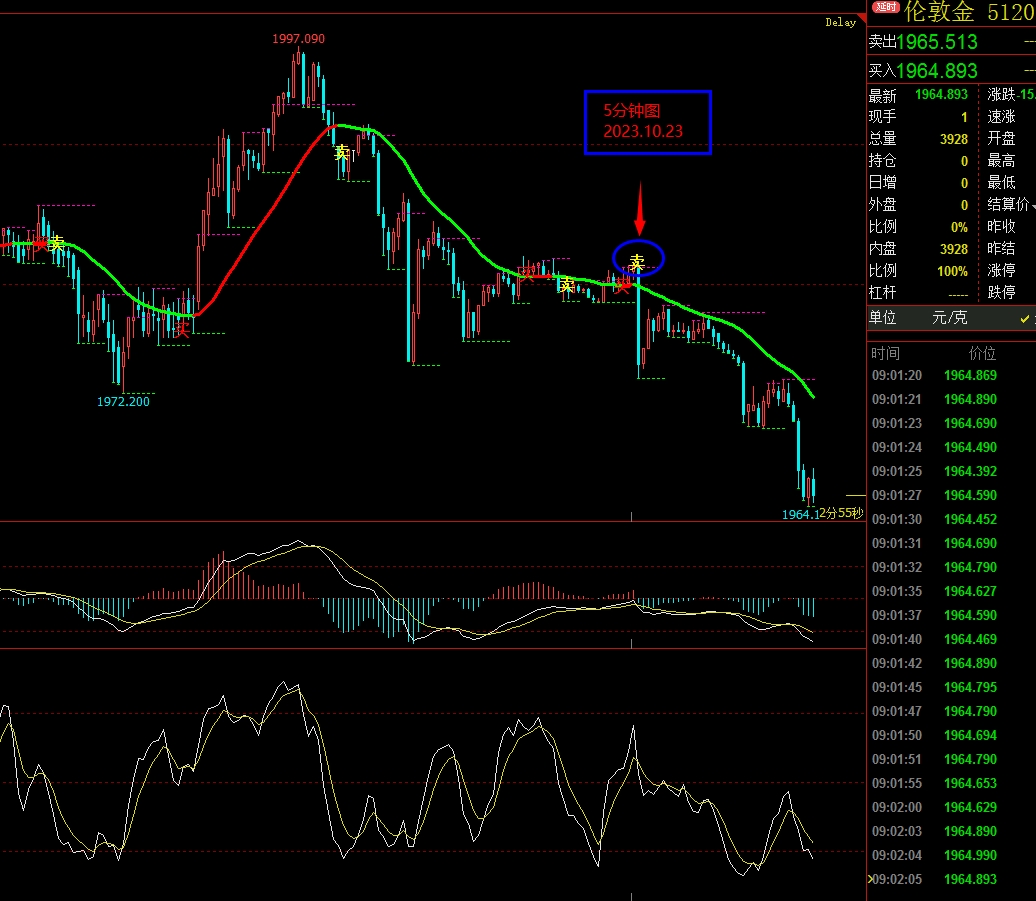Click the 最新 value 1964.893

[941, 94]
